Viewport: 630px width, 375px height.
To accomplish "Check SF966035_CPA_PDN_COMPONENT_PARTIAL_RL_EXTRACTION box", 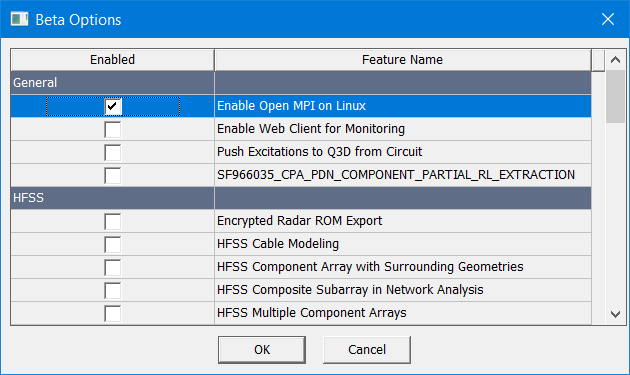I will (112, 175).
